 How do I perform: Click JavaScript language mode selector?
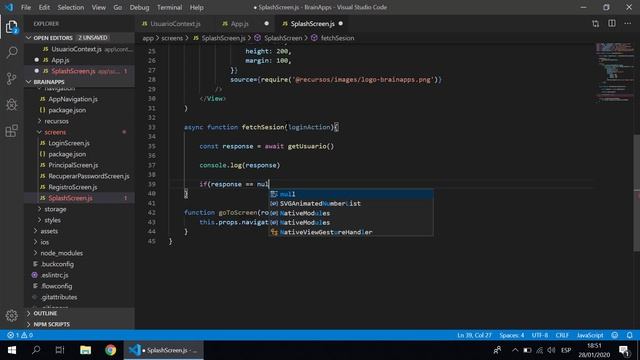590,335
